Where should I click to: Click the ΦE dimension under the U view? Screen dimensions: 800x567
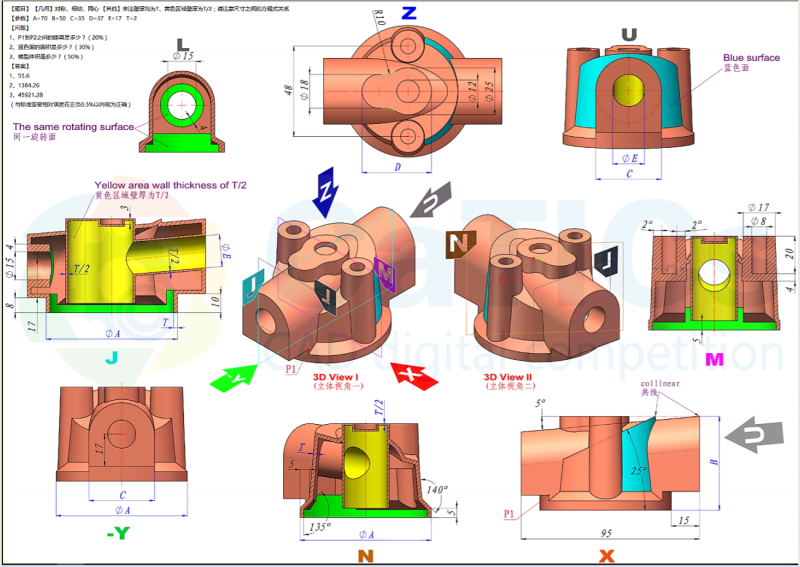[x=629, y=158]
